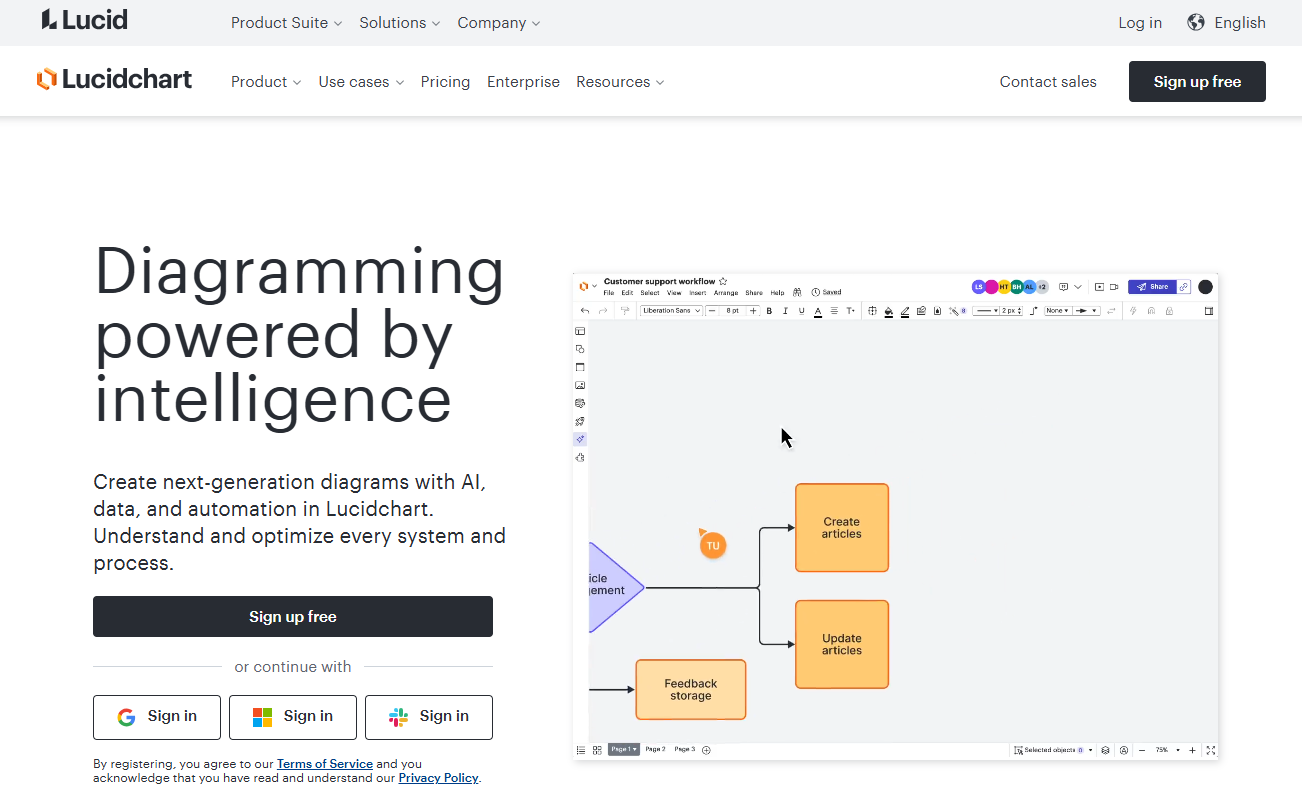Click the Lucid logo in the top bar
1302x806 pixels.
click(85, 19)
